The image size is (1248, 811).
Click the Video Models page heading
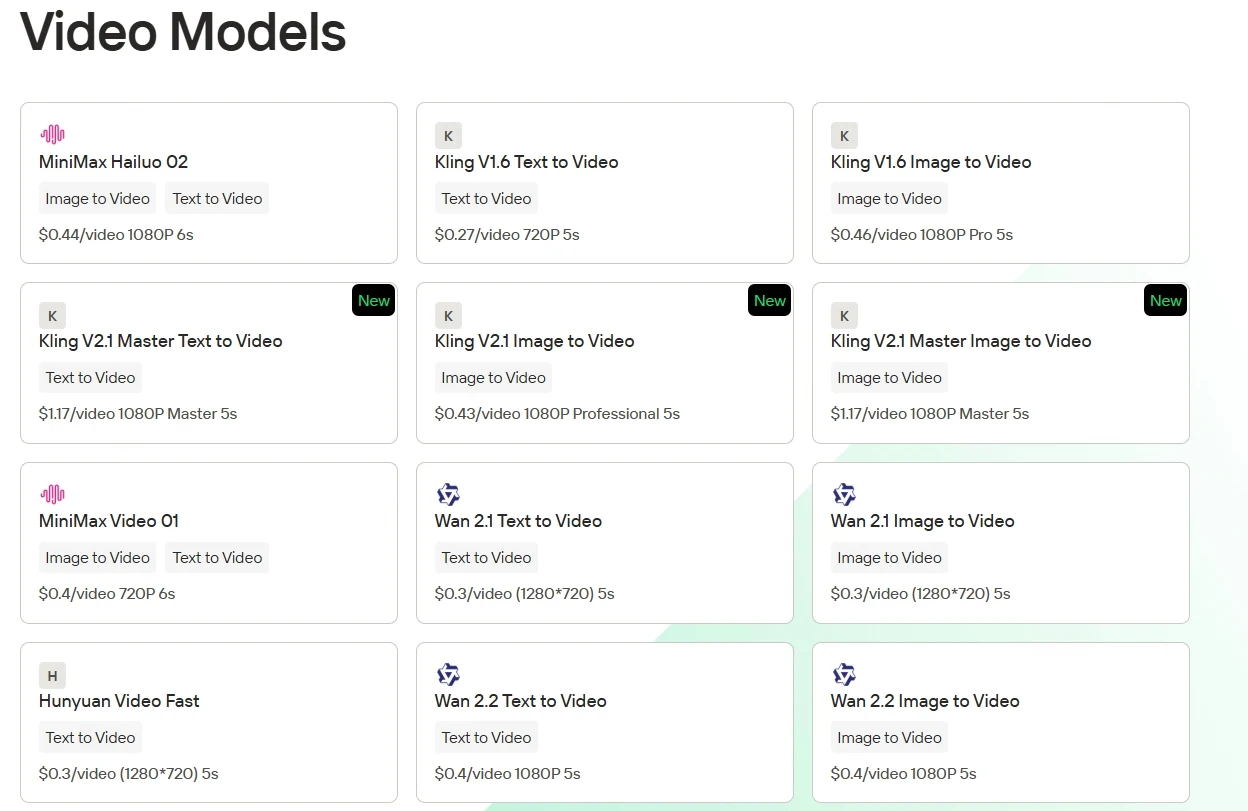(183, 32)
